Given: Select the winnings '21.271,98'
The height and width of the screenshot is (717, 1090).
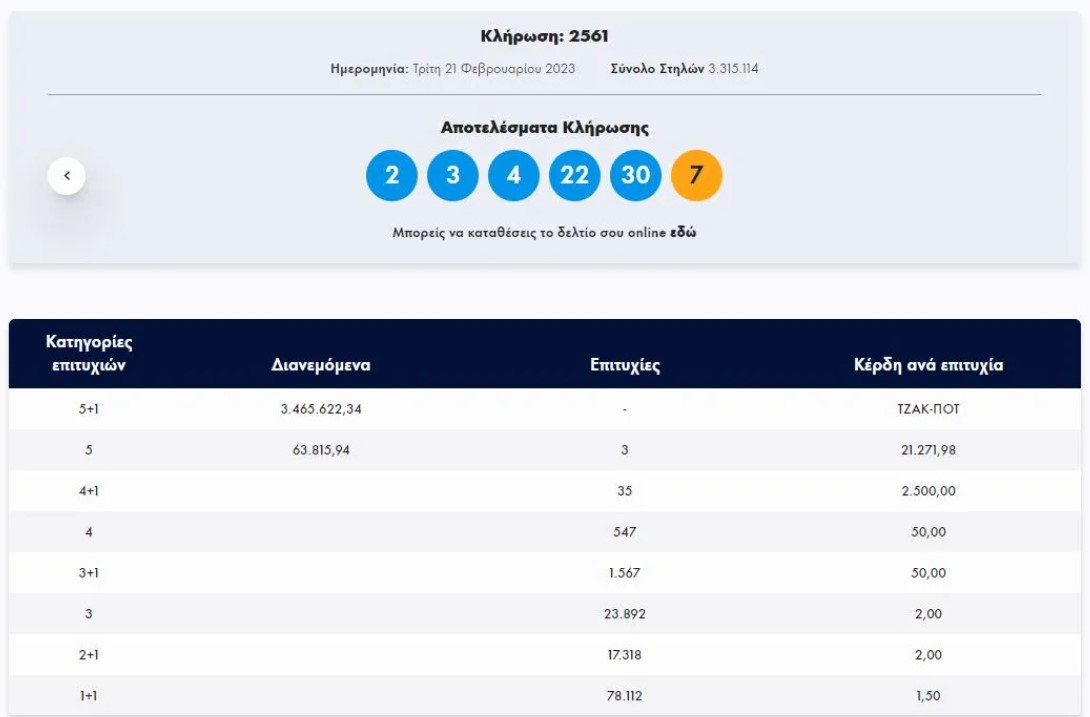Looking at the screenshot, I should (x=928, y=450).
